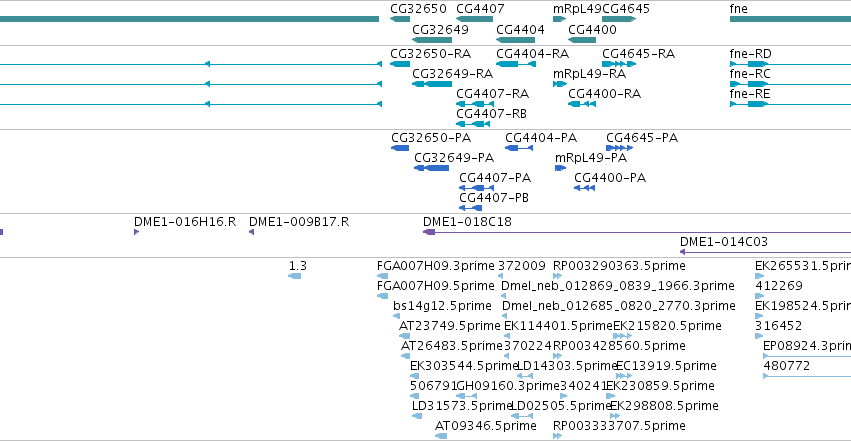
Task: Click the CG32649-PA protein label
Action: (x=454, y=158)
